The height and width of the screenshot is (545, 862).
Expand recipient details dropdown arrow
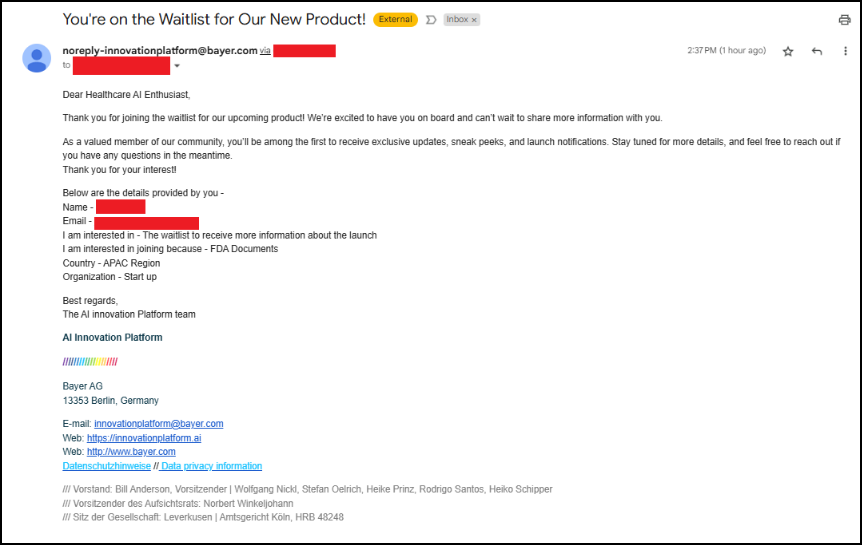click(177, 65)
